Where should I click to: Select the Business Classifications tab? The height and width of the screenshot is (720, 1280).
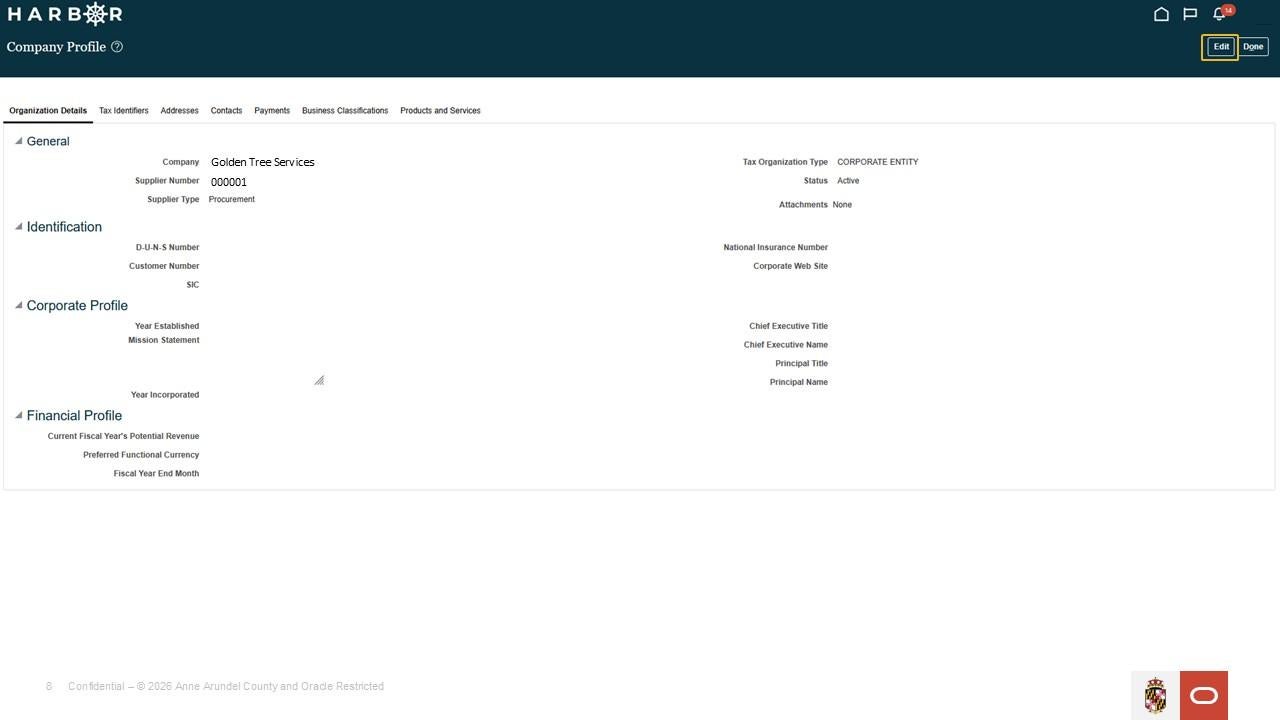(x=345, y=111)
